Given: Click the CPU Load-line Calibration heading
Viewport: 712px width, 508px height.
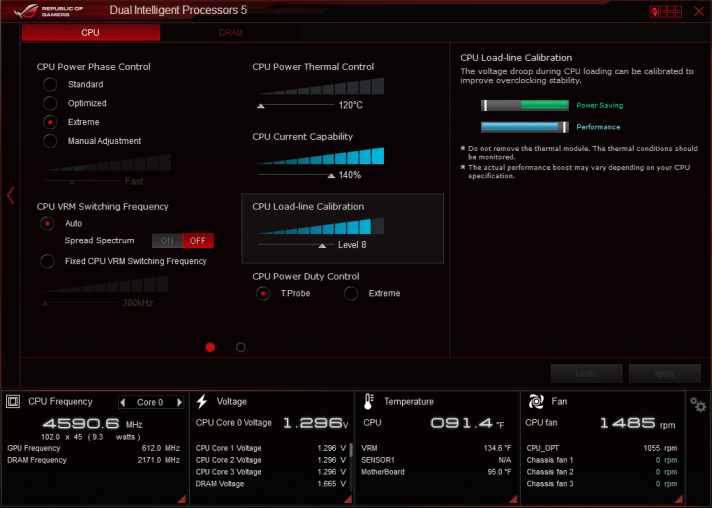Looking at the screenshot, I should pos(308,207).
